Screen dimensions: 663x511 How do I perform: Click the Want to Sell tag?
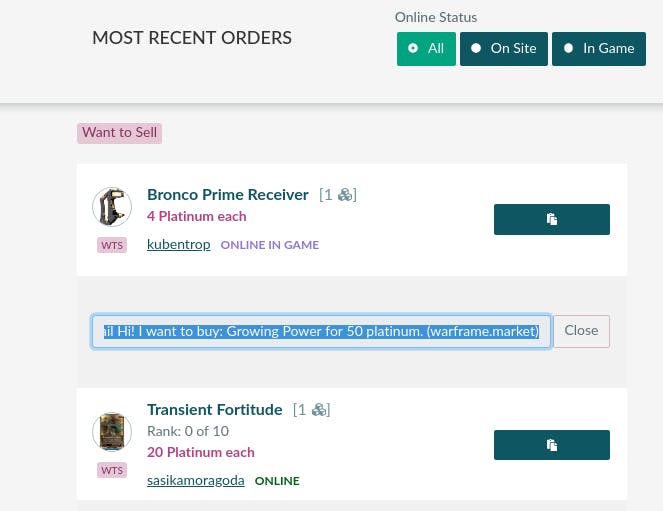coord(119,132)
